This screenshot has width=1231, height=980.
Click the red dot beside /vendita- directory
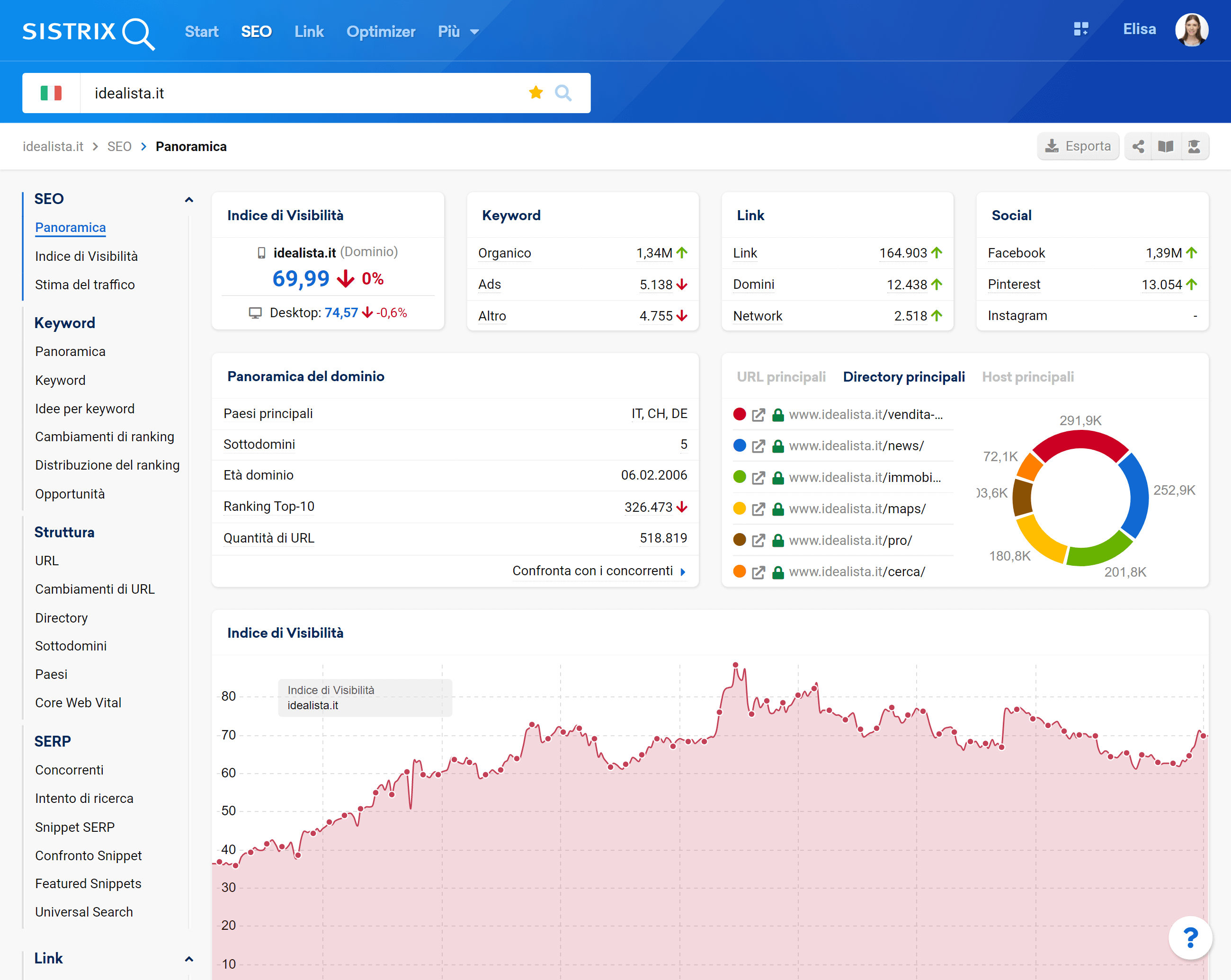[x=740, y=414]
